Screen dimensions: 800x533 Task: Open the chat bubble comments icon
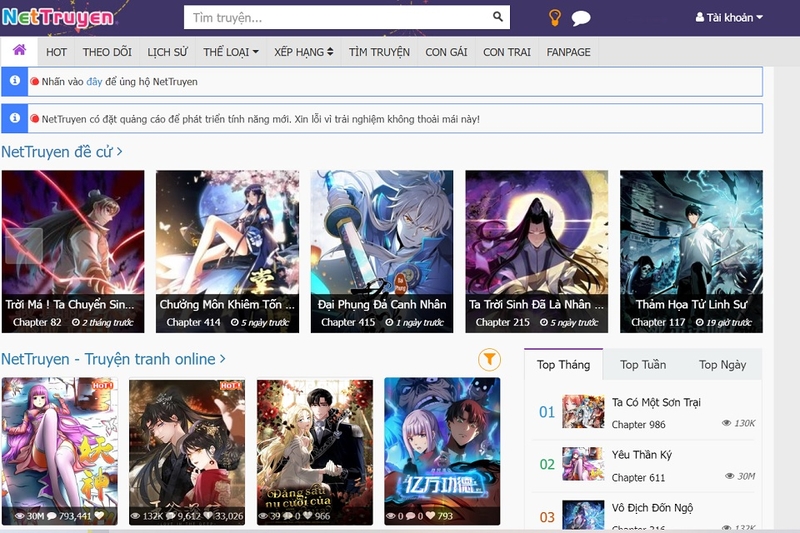point(580,18)
